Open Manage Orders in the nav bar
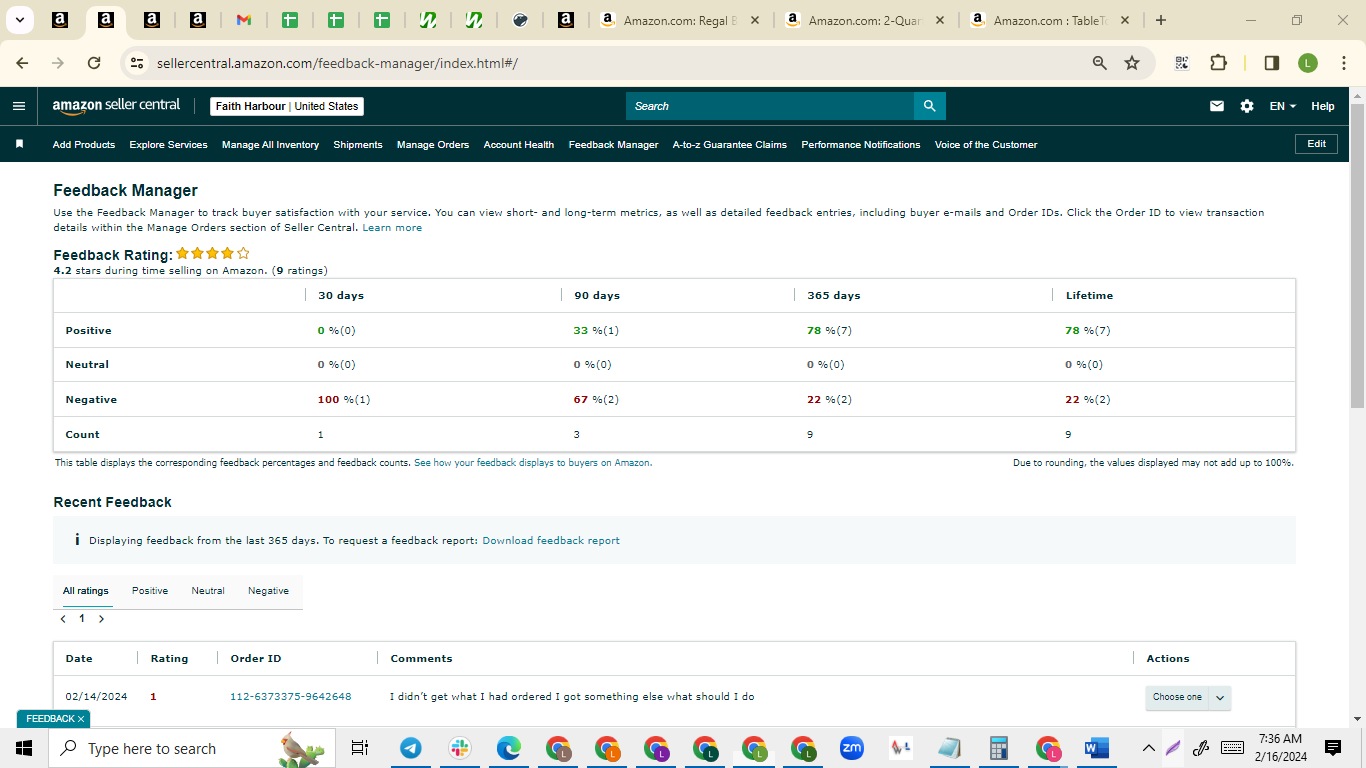 [433, 145]
